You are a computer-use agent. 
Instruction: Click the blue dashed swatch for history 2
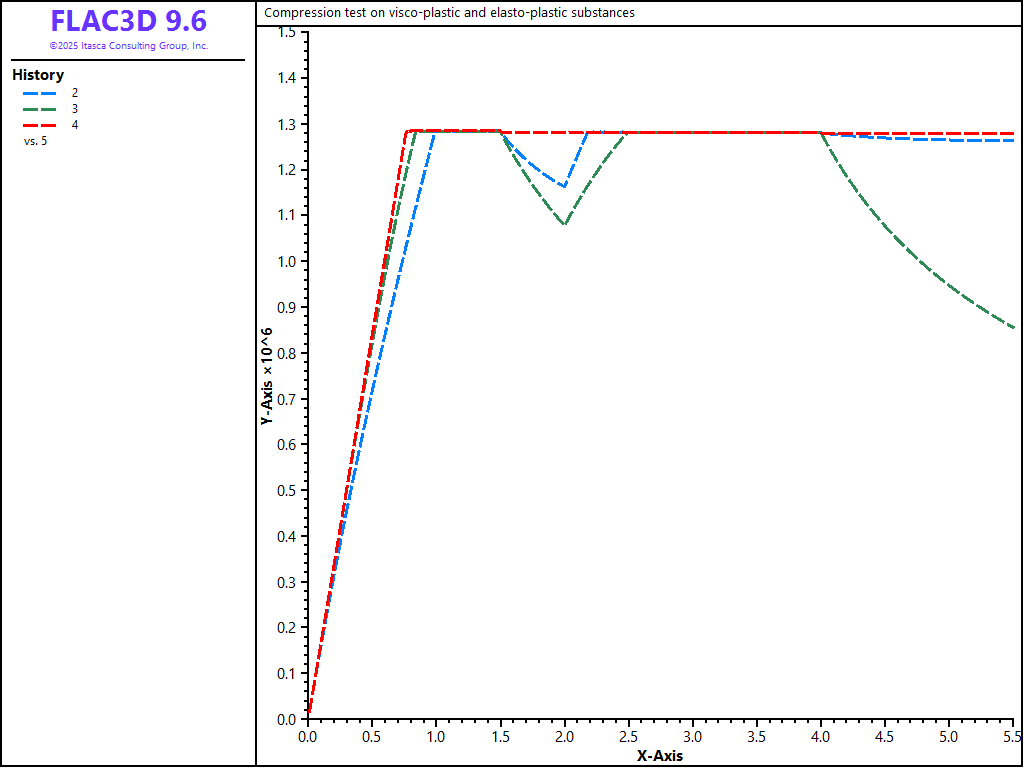pyautogui.click(x=39, y=92)
